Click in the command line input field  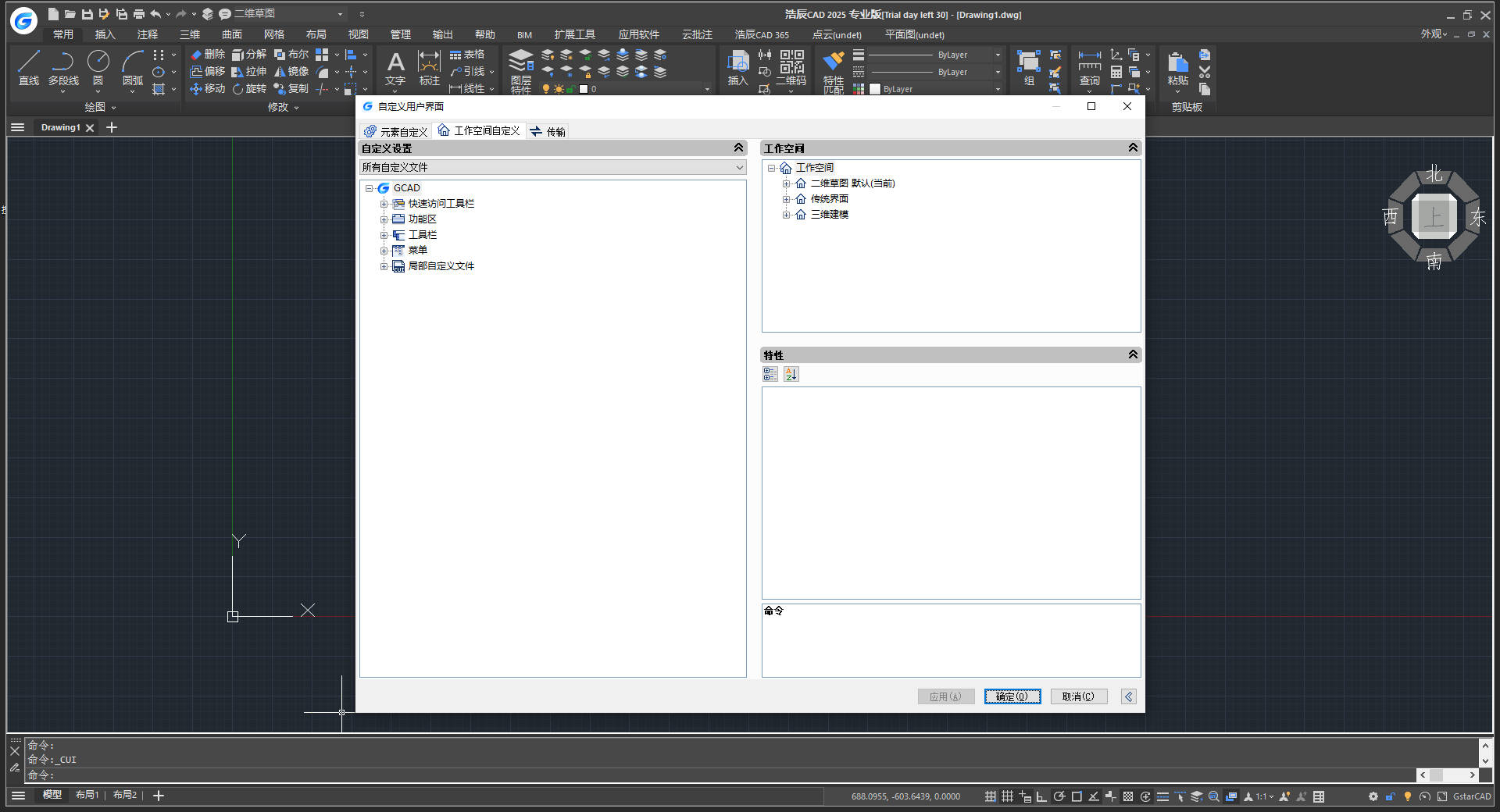click(x=719, y=775)
